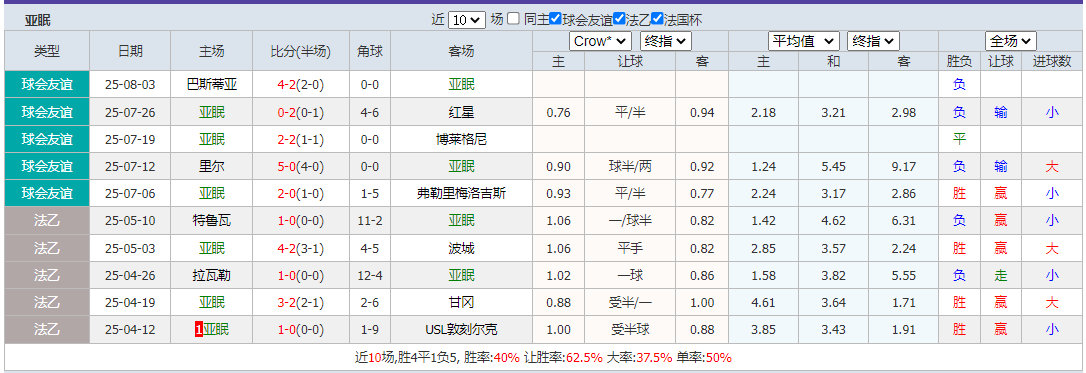1086x373 pixels.
Task: Open the 平均值 dropdown
Action: (804, 41)
